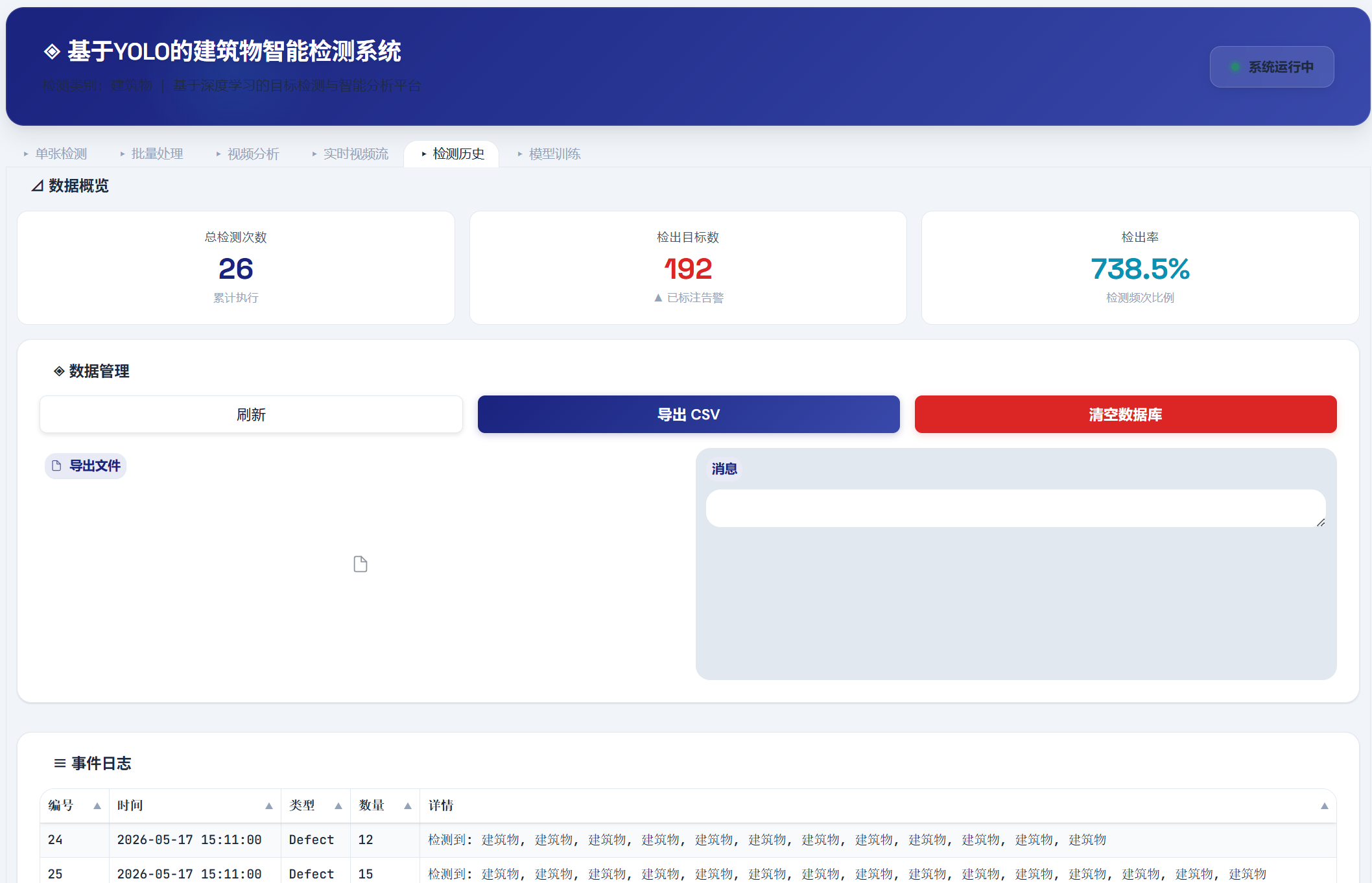Screen dimensions: 1372x883
Task: Click the list icon beside 事件日志
Action: click(60, 763)
